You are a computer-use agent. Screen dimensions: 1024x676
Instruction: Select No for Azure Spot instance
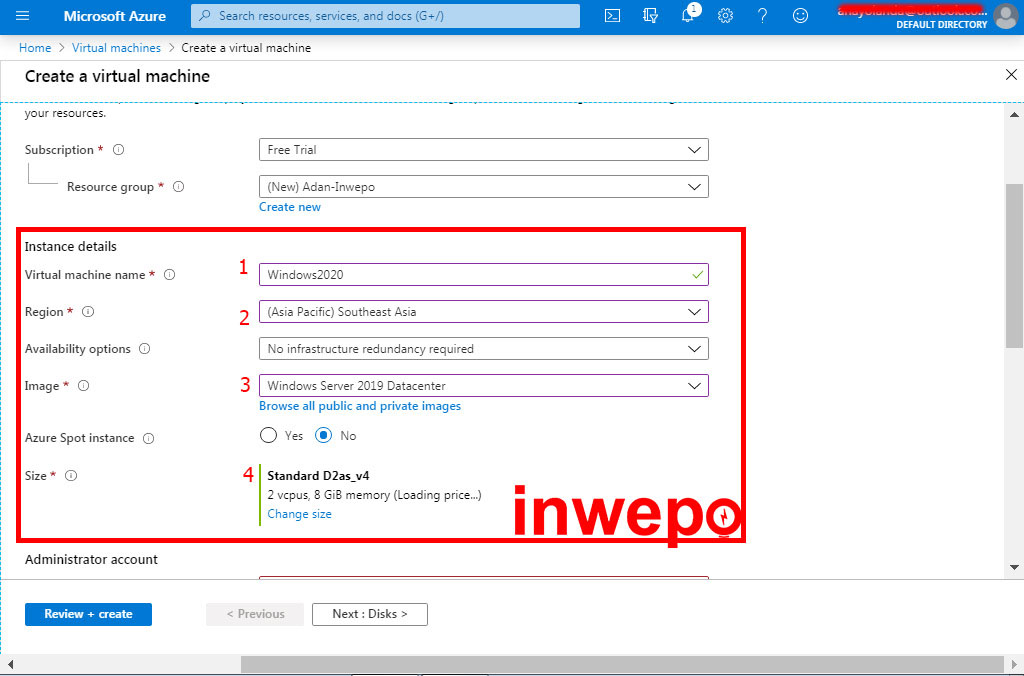(x=324, y=436)
